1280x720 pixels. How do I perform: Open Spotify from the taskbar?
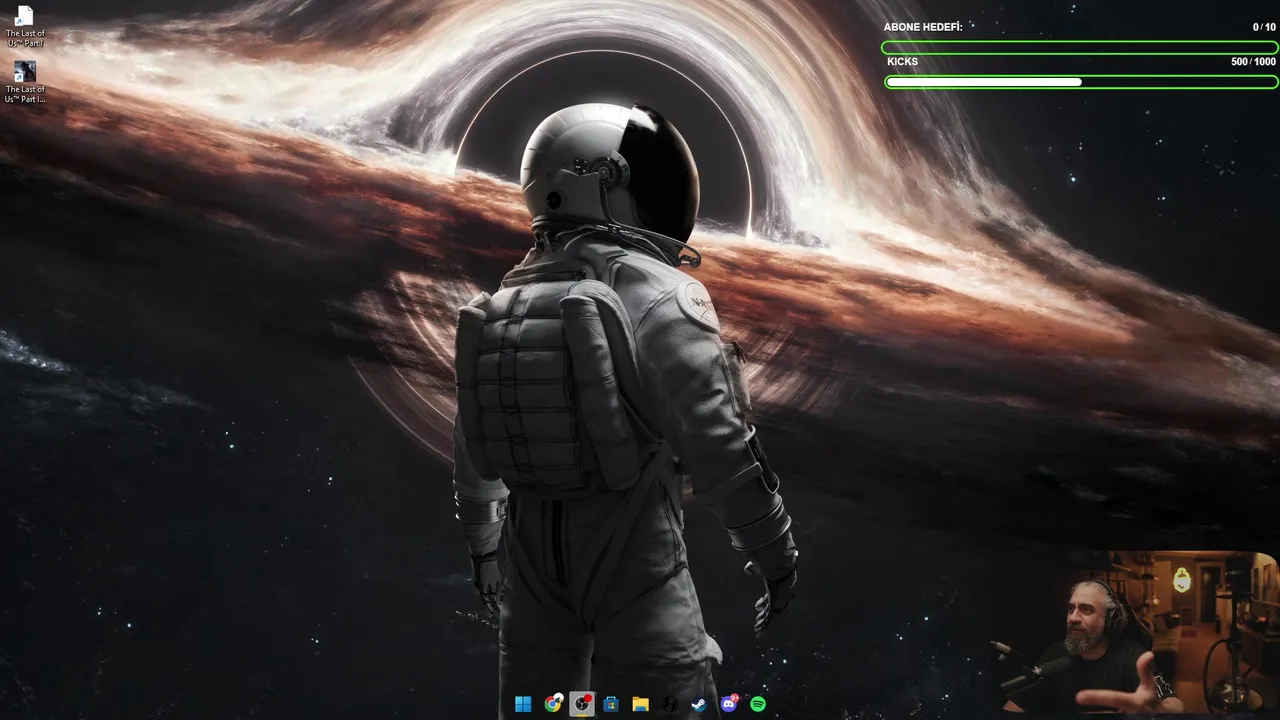[x=758, y=704]
